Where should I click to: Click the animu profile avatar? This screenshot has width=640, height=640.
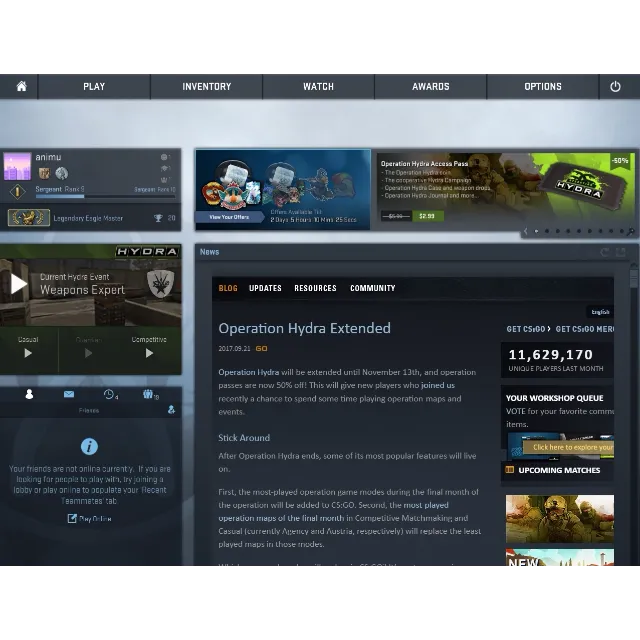(x=17, y=166)
